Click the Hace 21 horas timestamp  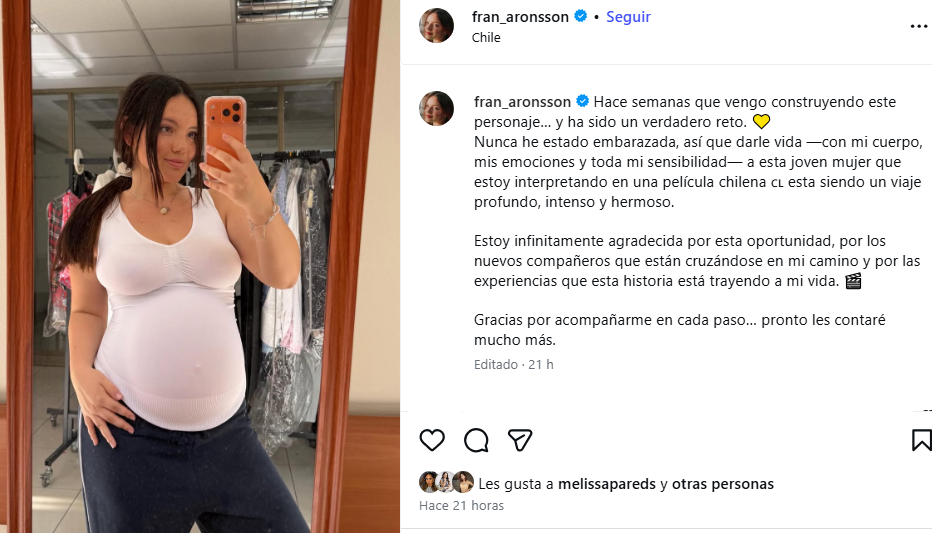461,506
